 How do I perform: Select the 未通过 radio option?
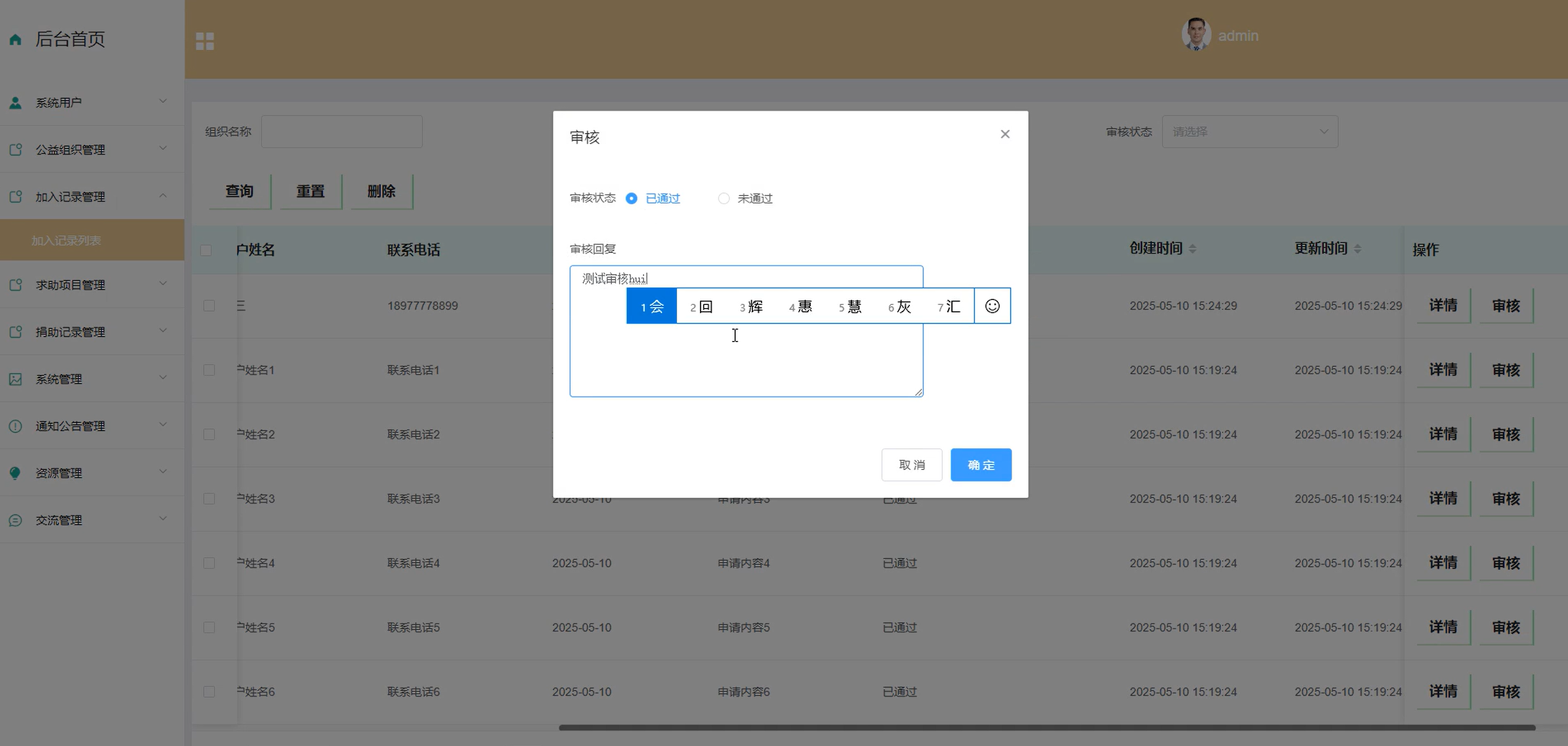click(x=723, y=199)
